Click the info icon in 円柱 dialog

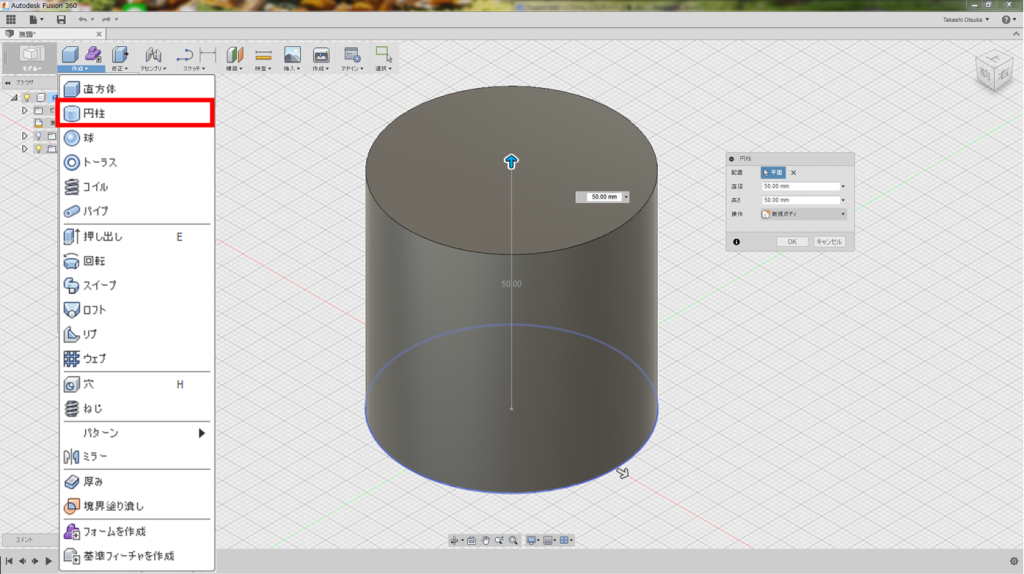pos(737,242)
